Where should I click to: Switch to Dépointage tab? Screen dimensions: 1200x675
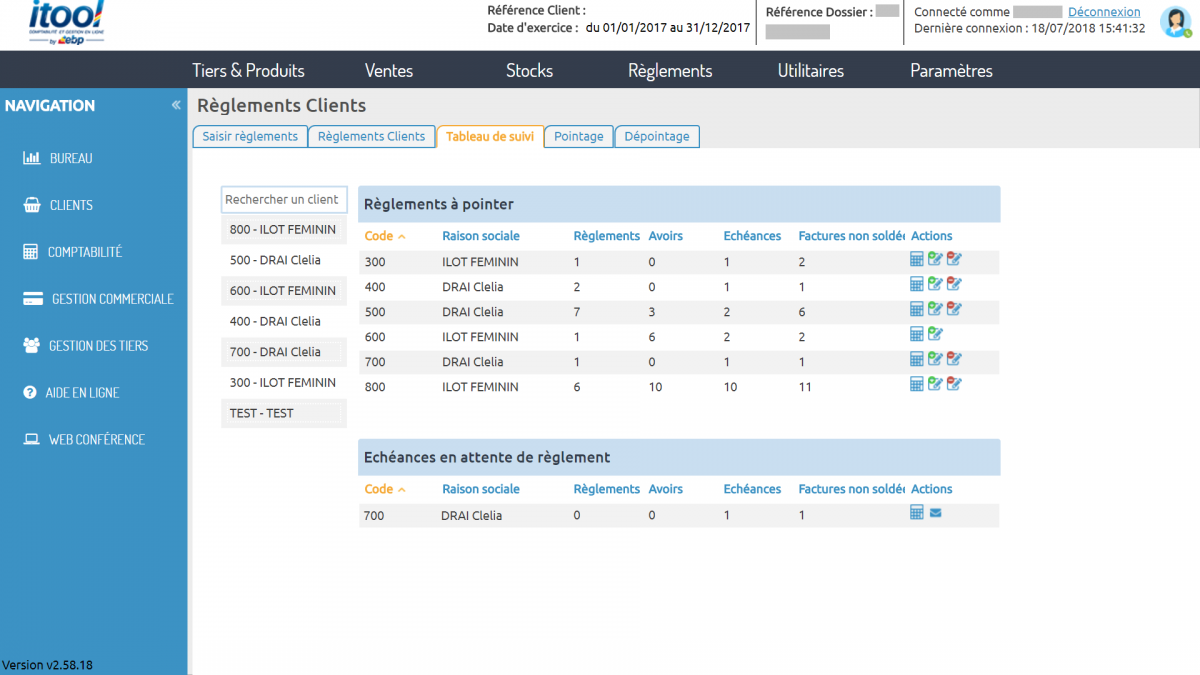coord(657,136)
